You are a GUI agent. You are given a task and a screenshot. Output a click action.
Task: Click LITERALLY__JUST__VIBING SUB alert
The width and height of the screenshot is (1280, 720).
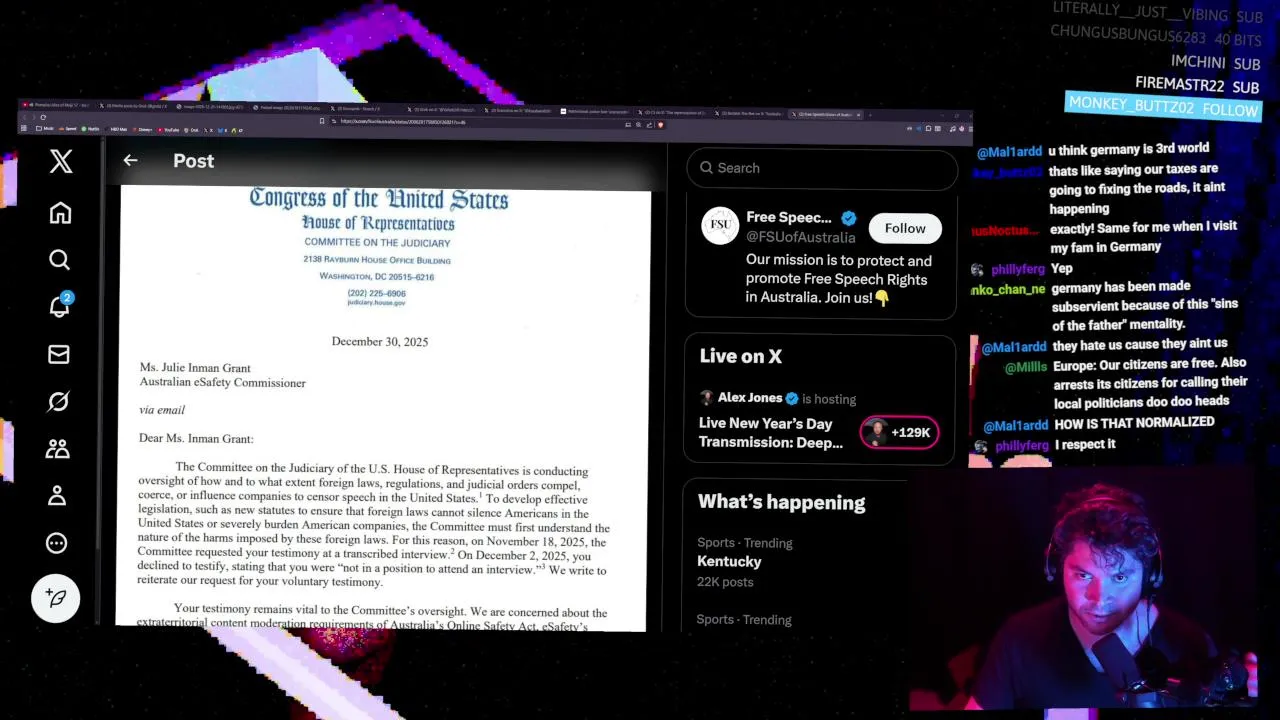(1157, 14)
